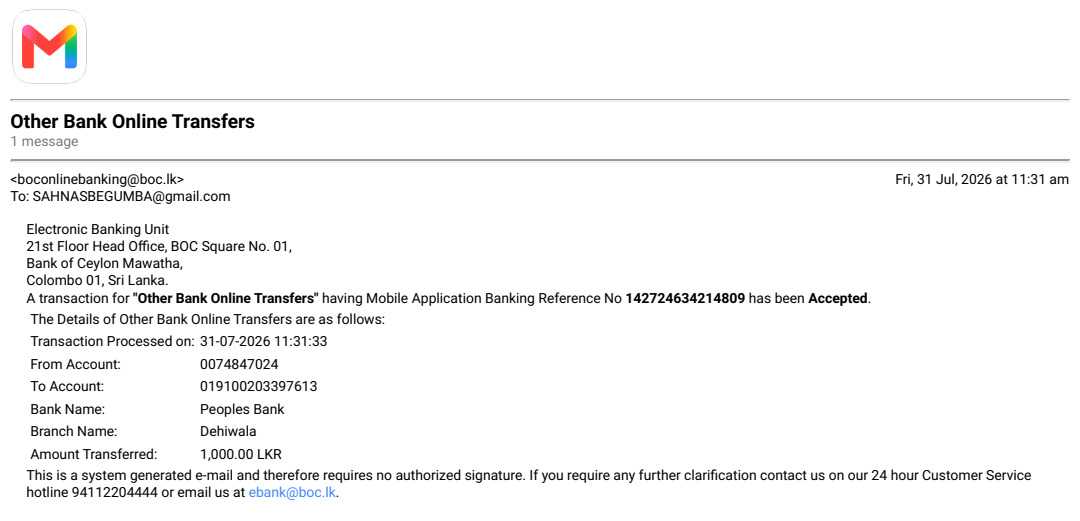
Task: Select the Other Bank Online Transfers subject heading
Action: coord(132,122)
